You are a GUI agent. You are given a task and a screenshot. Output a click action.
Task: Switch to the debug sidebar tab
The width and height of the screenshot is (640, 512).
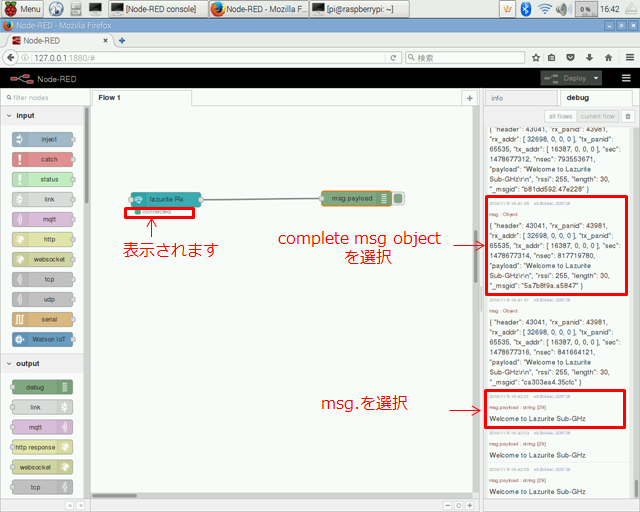coord(596,98)
